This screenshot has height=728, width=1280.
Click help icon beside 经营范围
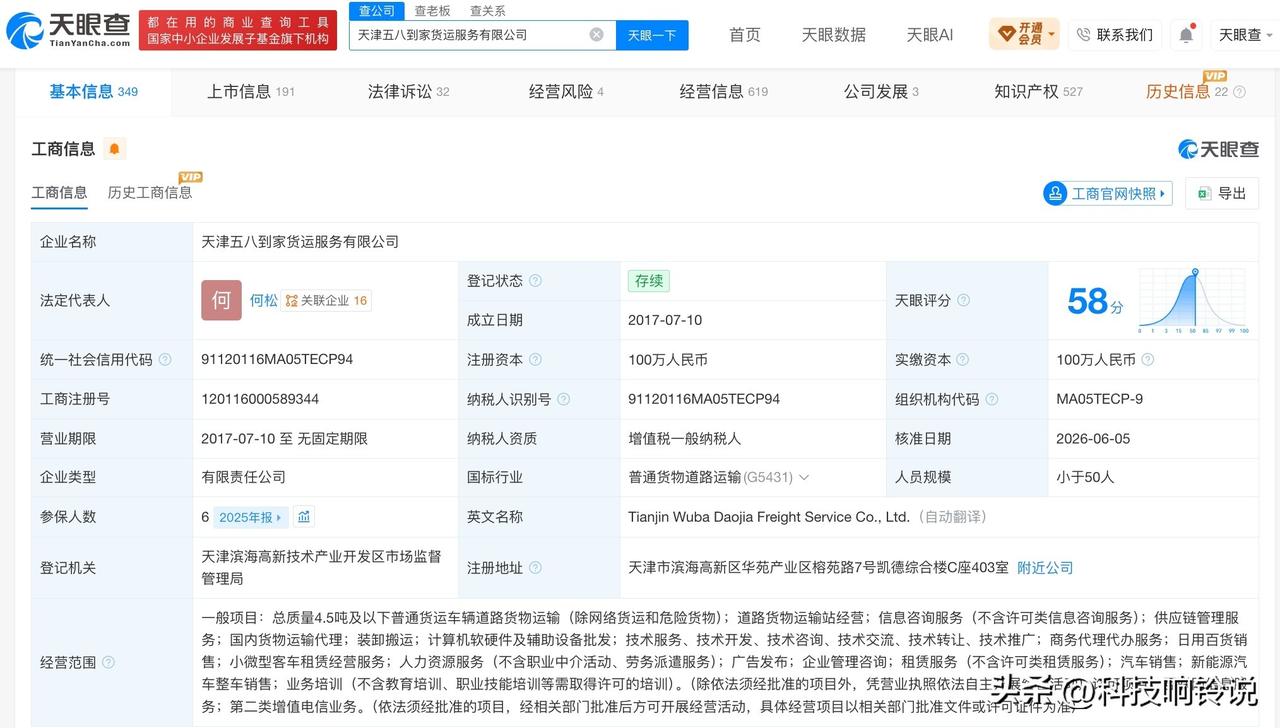[108, 662]
